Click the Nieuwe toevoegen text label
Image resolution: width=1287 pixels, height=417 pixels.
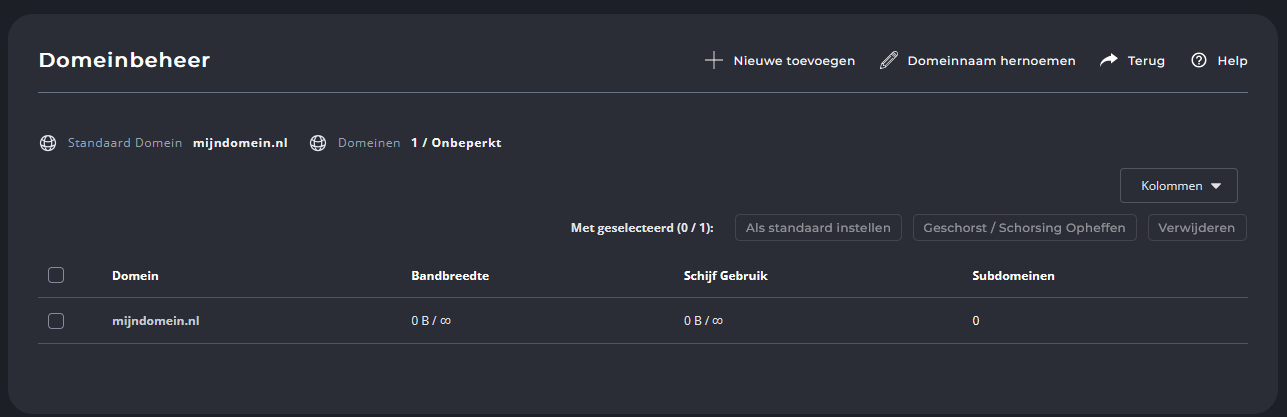point(794,61)
